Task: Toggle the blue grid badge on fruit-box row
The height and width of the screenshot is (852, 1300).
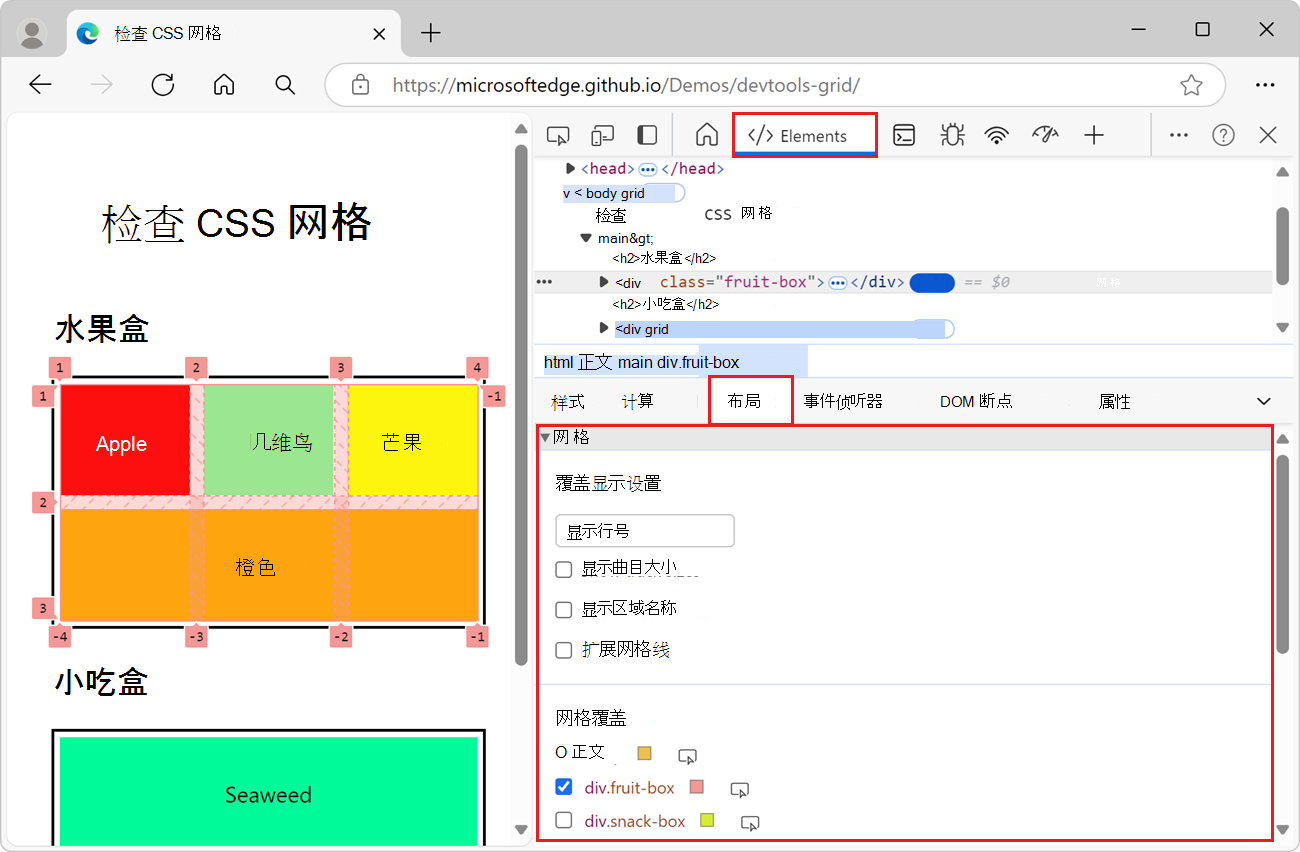Action: 932,283
